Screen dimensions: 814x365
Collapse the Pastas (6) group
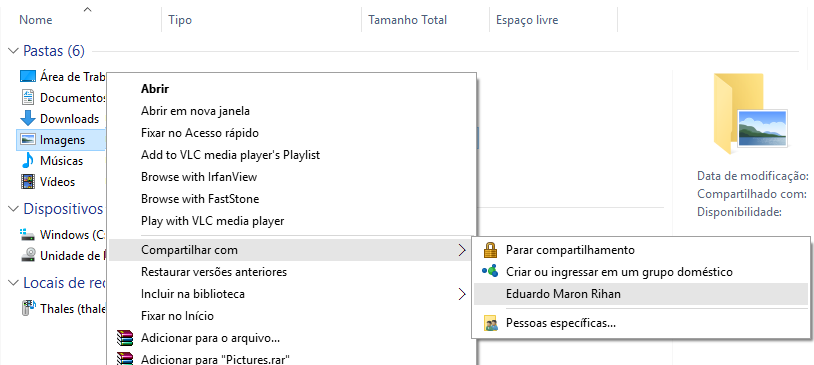point(13,50)
